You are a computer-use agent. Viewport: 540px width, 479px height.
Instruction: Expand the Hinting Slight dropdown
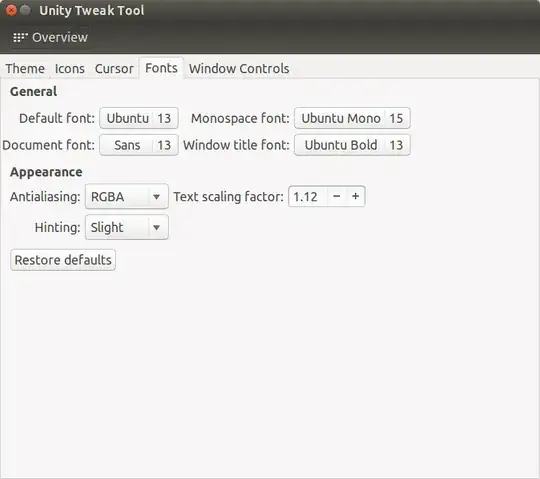pos(127,227)
